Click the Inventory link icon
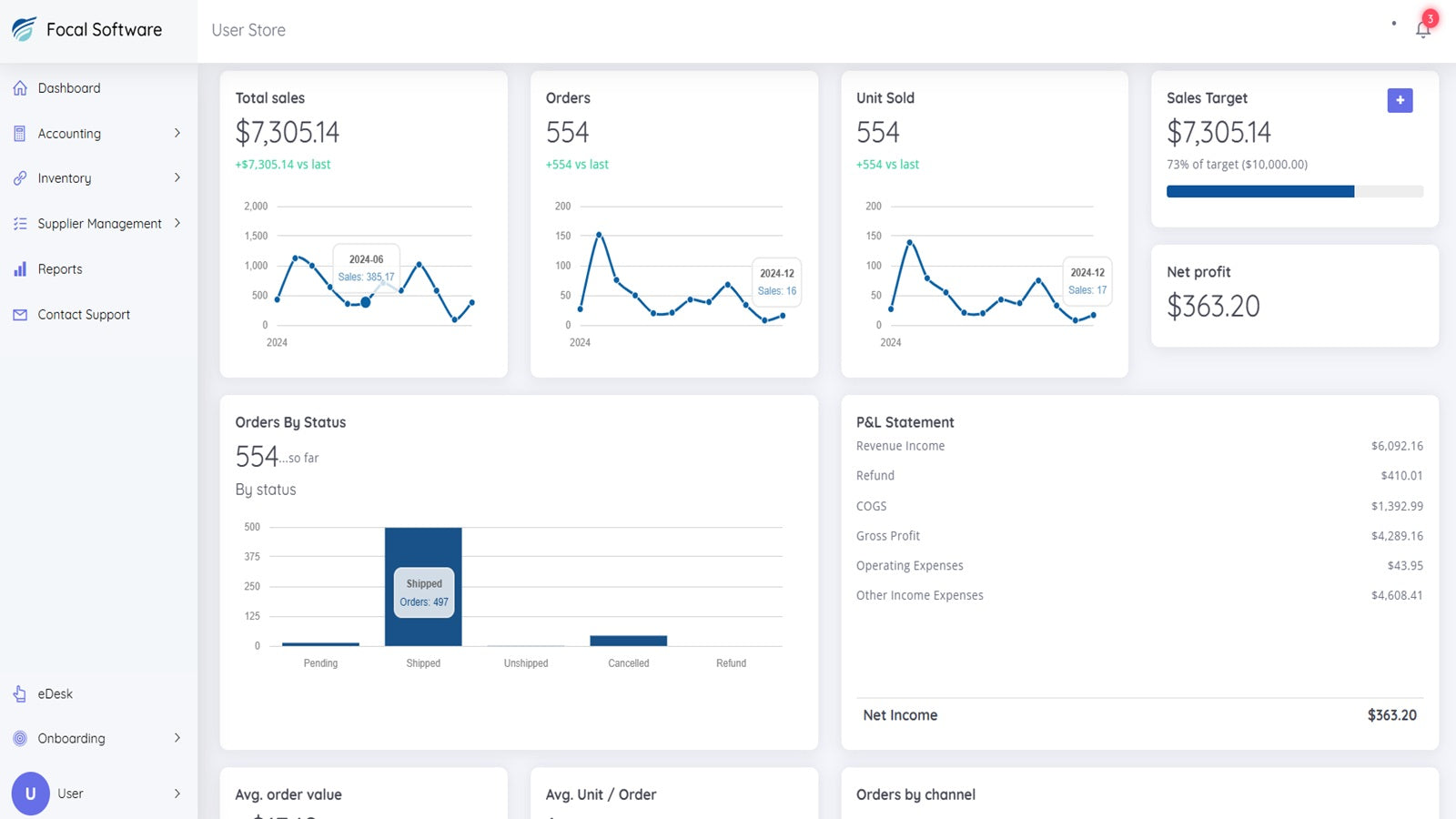 click(20, 178)
